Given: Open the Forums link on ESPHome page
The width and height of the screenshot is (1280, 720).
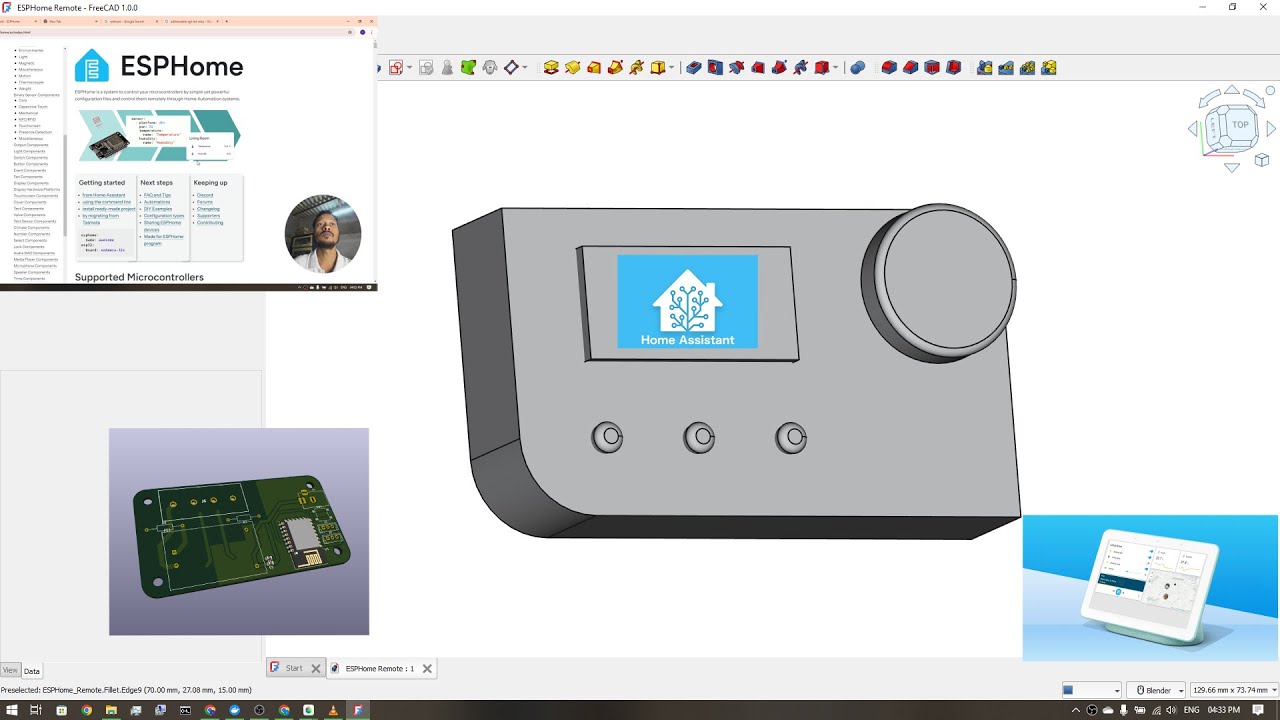Looking at the screenshot, I should [205, 202].
